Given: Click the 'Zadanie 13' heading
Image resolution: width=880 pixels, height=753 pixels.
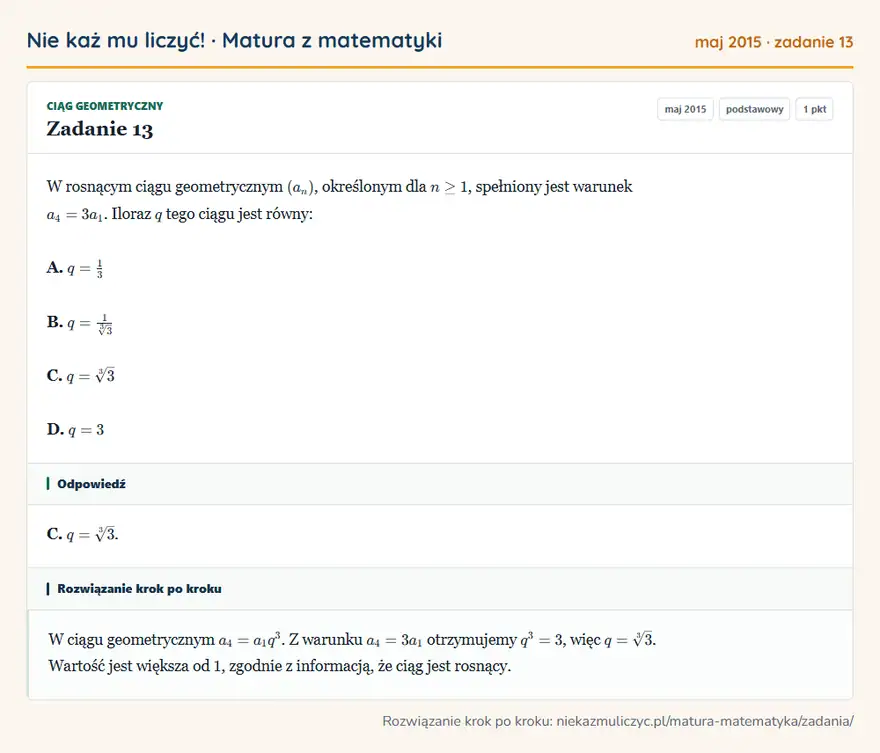Looking at the screenshot, I should pos(100,129).
